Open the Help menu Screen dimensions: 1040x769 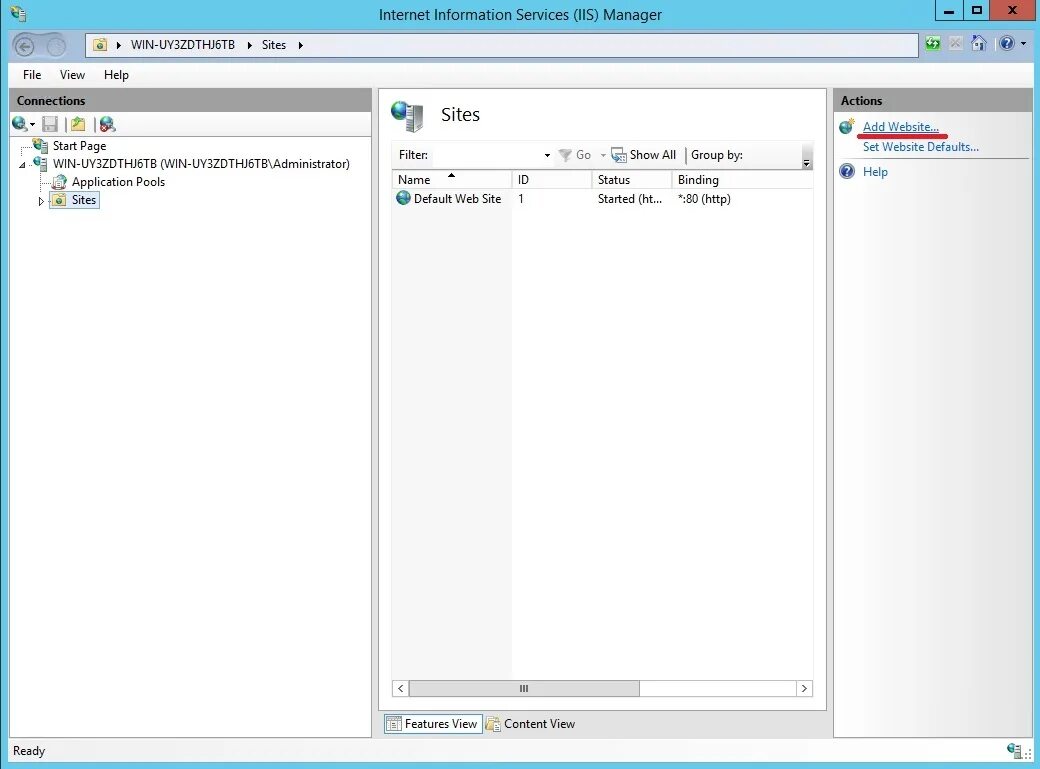coord(116,75)
